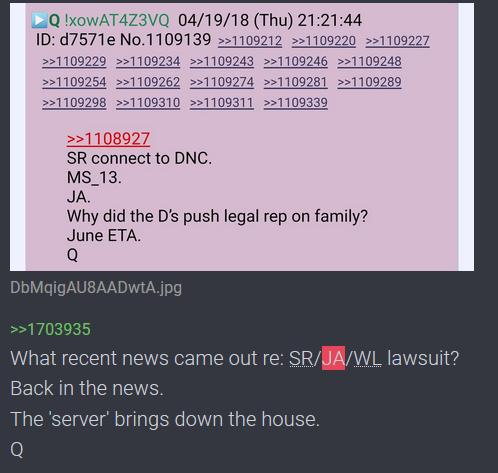Open reply link >>1109220
The image size is (498, 473).
point(324,41)
